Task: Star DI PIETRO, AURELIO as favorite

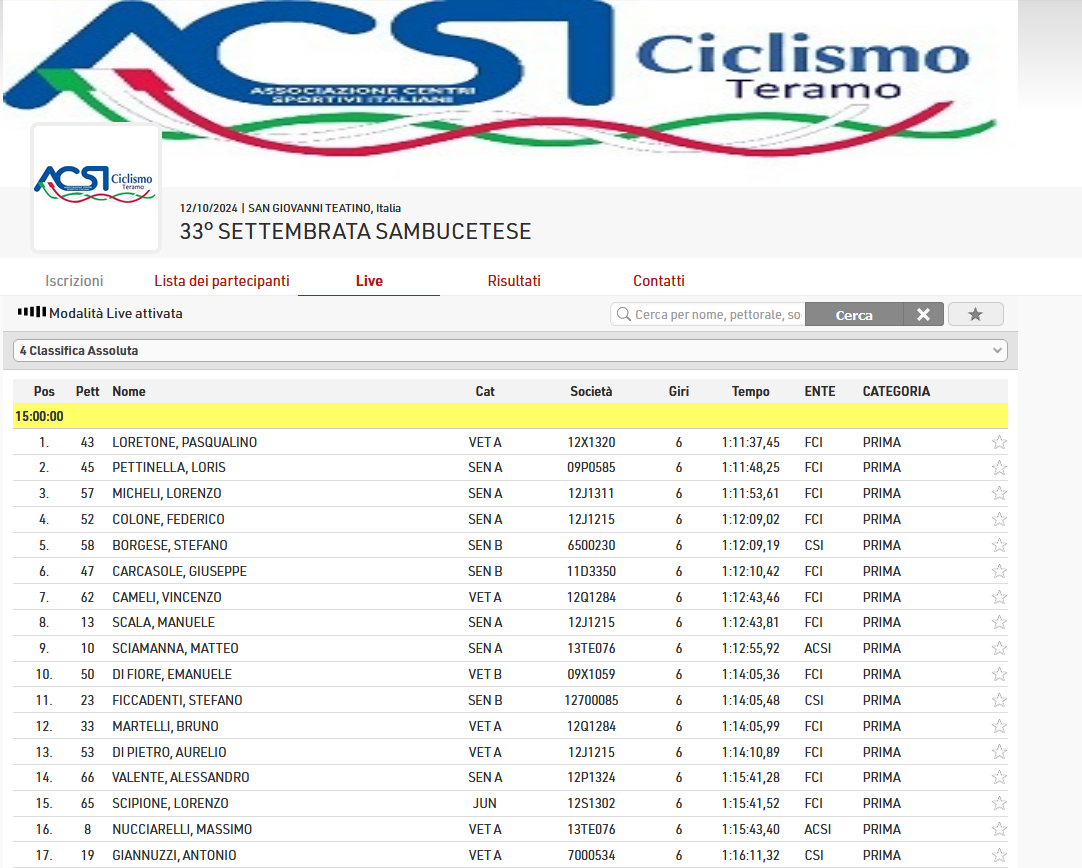Action: pyautogui.click(x=999, y=752)
